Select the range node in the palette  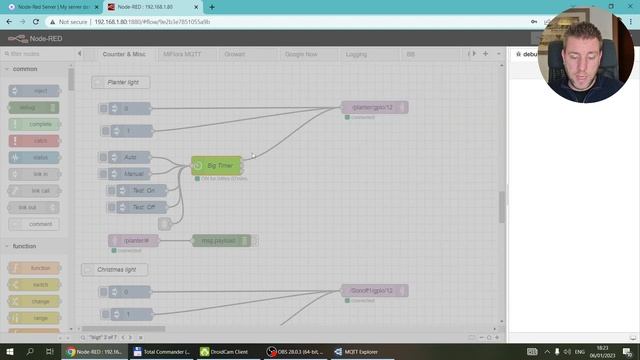pos(34,318)
